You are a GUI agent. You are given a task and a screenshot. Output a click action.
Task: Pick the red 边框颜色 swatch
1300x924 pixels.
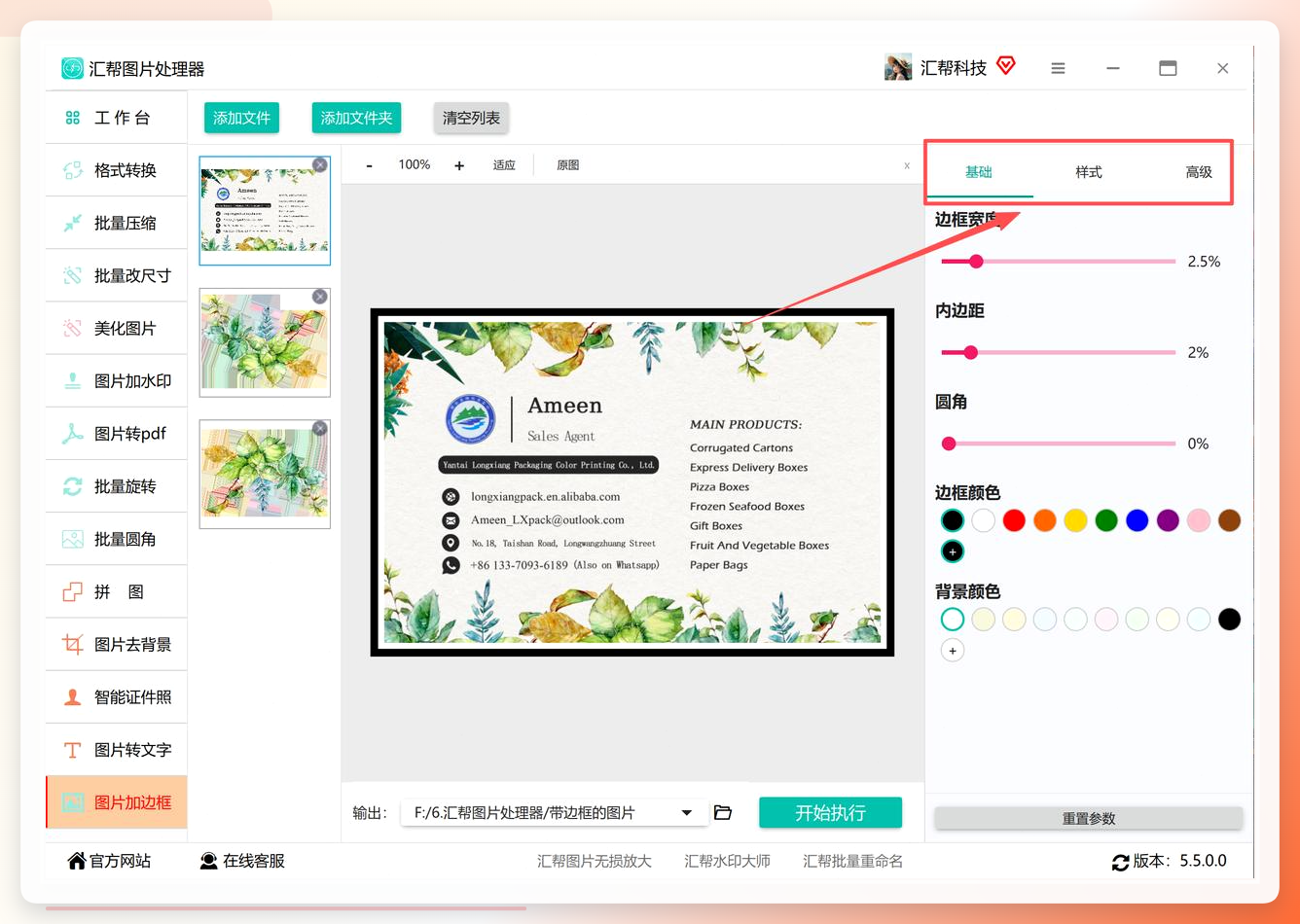tap(1014, 520)
